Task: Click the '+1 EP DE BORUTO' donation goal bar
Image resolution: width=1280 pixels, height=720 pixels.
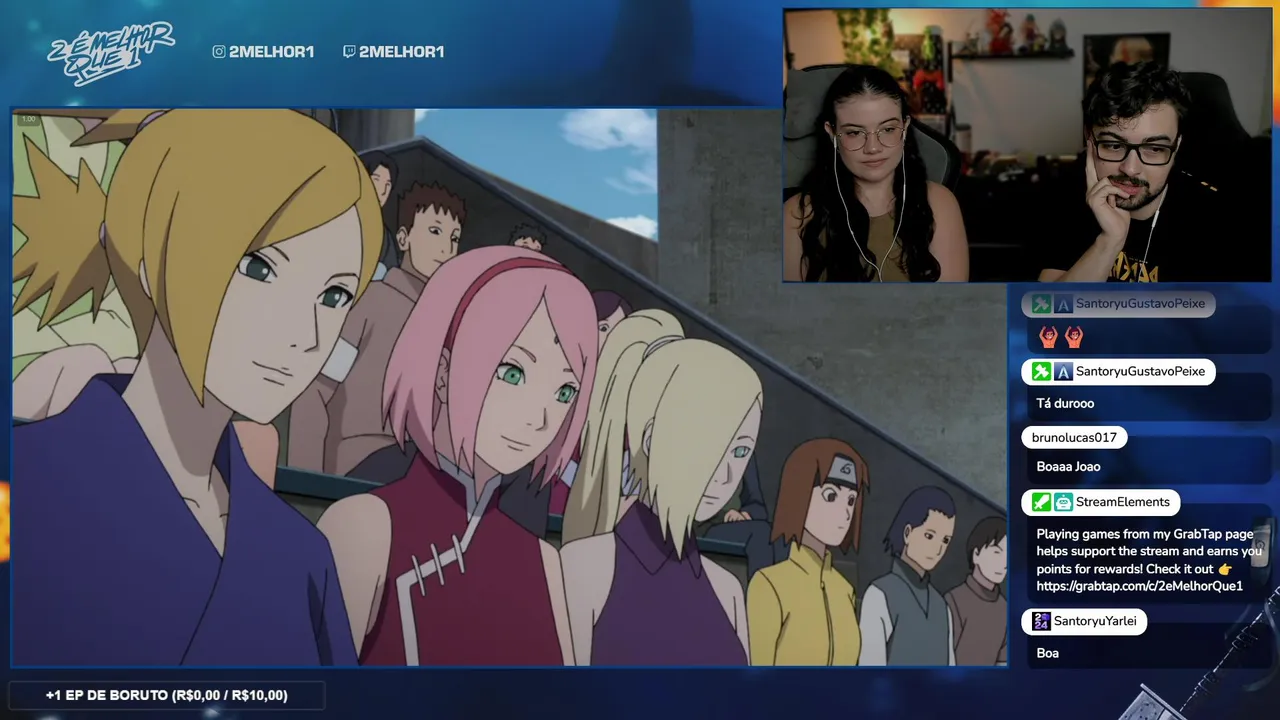Action: (x=166, y=695)
